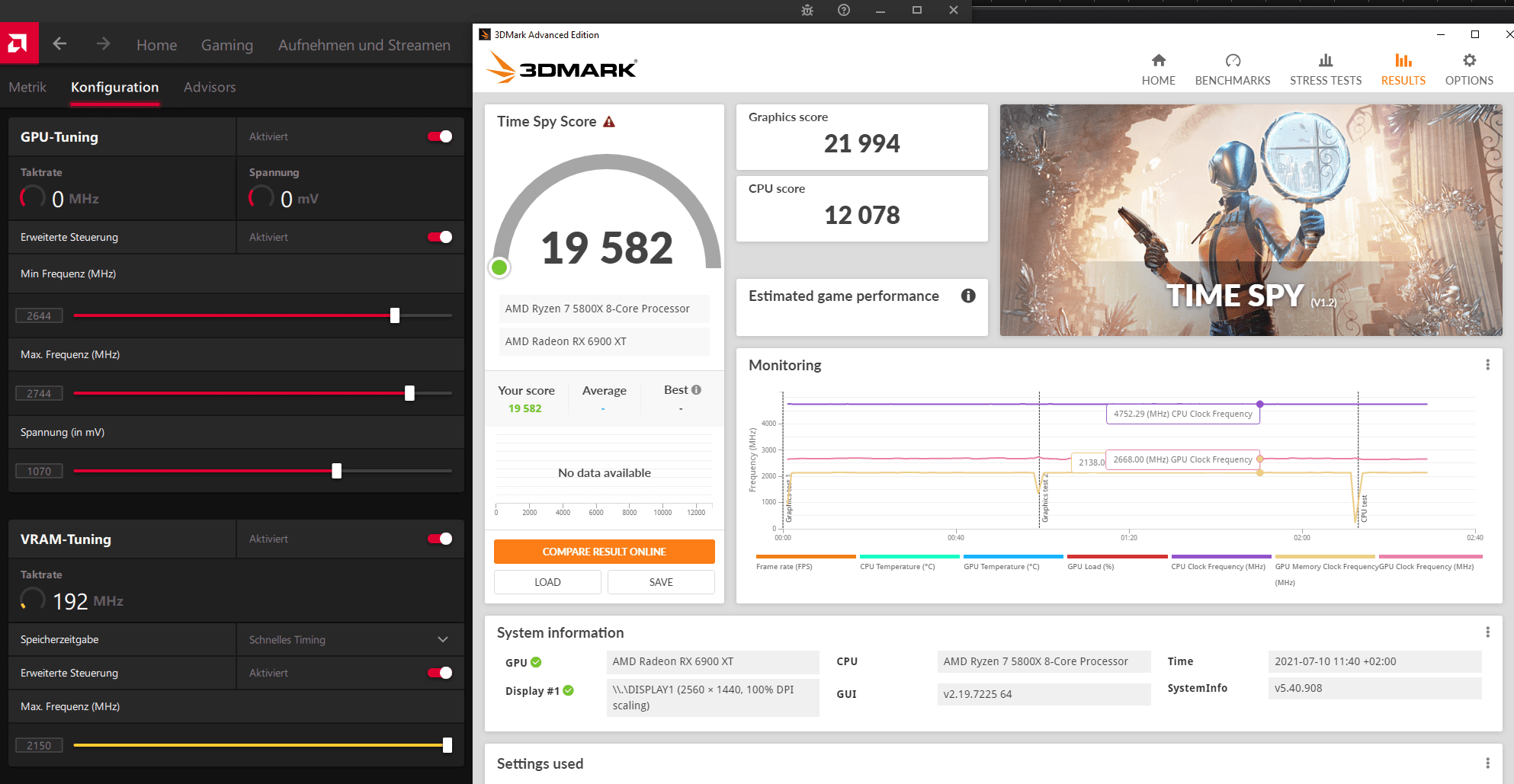This screenshot has width=1514, height=784.
Task: Click the Graphics score value 21 994
Action: [x=862, y=143]
